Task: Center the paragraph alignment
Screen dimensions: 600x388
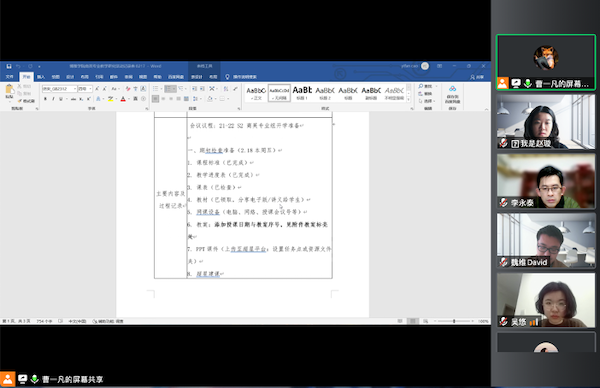Action: (163, 99)
